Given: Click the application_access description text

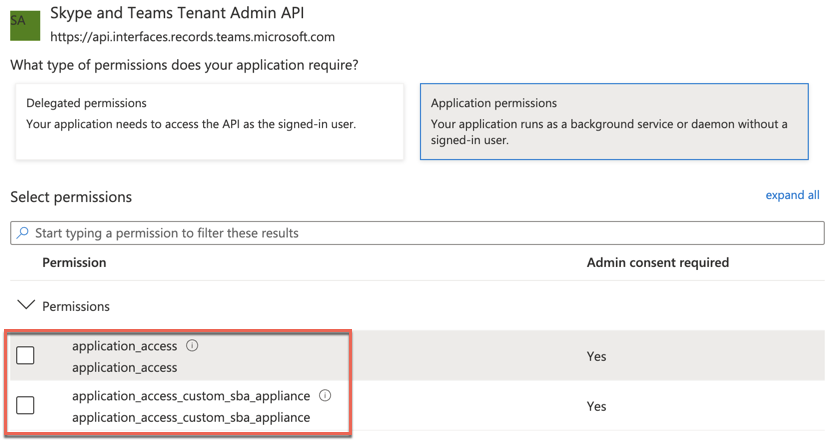Looking at the screenshot, I should [125, 368].
